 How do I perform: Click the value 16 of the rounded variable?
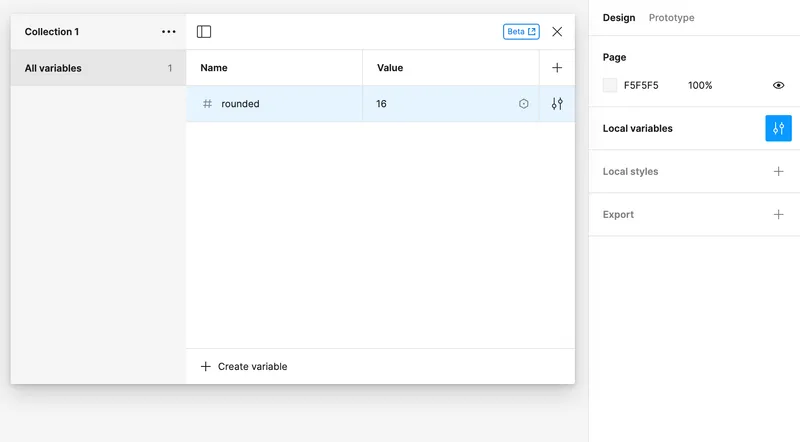(x=382, y=104)
